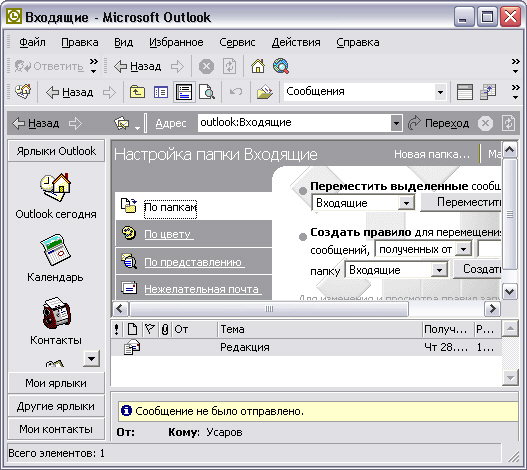The height and width of the screenshot is (470, 527).
Task: Open Outlook сегодня shortcut
Action: click(56, 196)
